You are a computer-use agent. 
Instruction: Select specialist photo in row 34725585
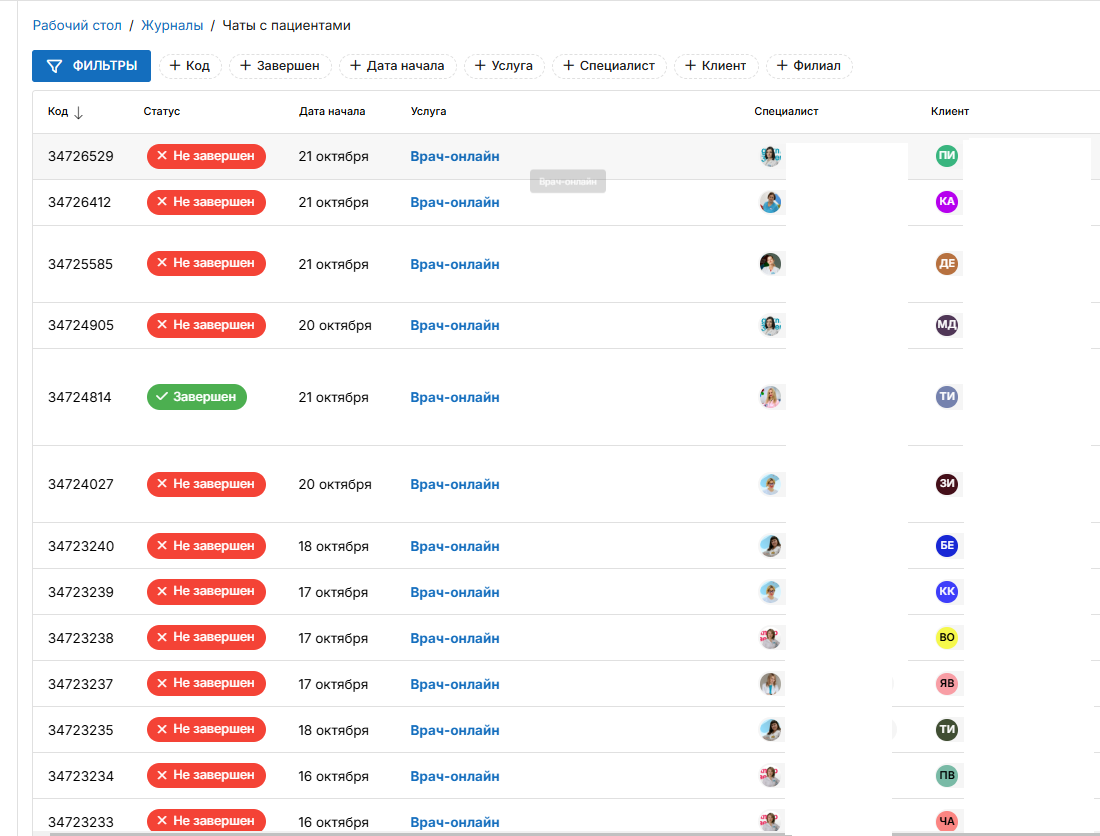[x=770, y=264]
